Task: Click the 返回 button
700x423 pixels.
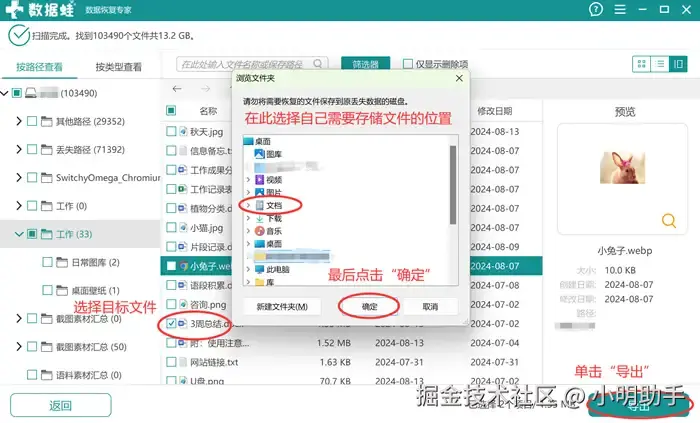Action: tap(60, 405)
